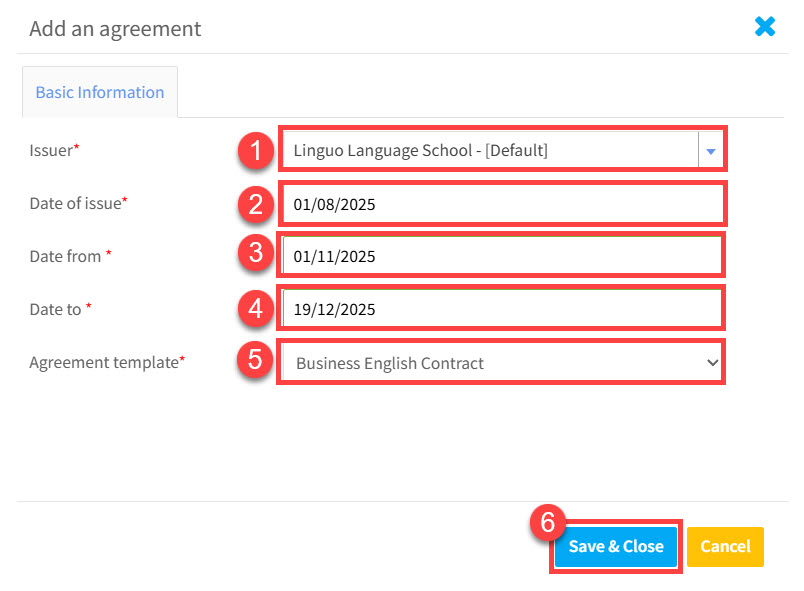Click the Issuer field label
Viewport: 804px width, 591px height.
54,150
